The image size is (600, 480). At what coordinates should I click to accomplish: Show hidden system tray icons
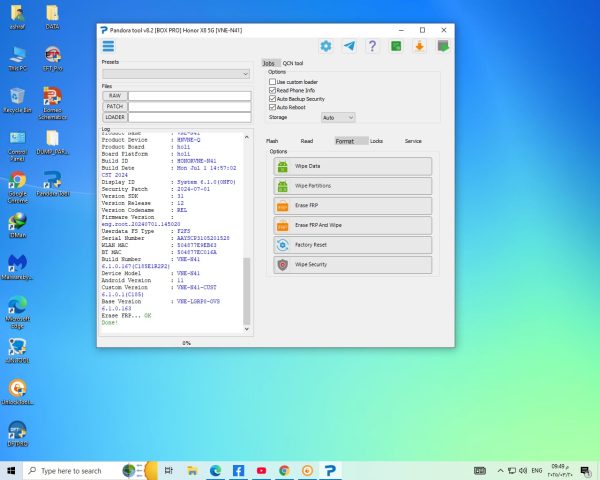500,470
